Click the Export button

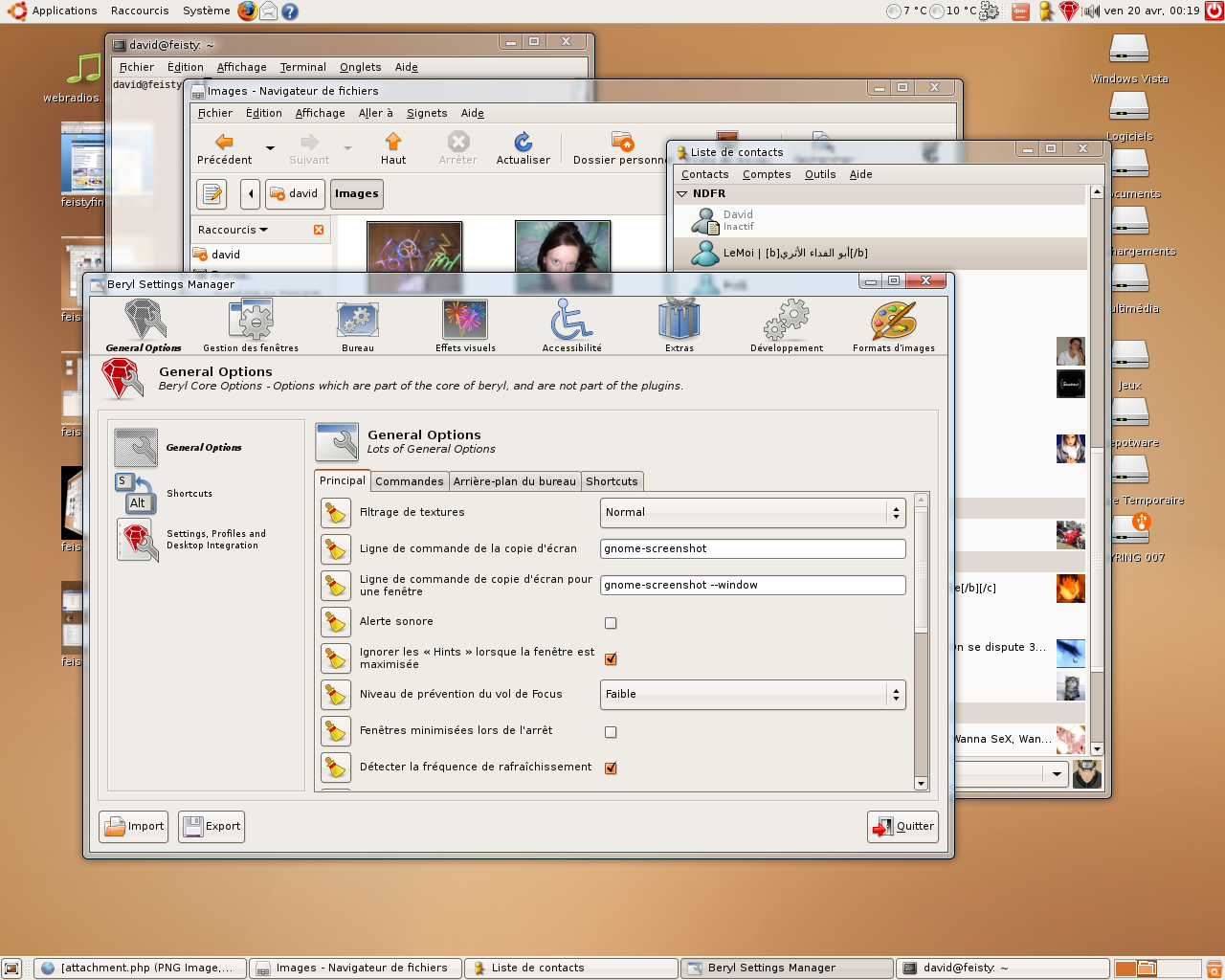coord(212,827)
